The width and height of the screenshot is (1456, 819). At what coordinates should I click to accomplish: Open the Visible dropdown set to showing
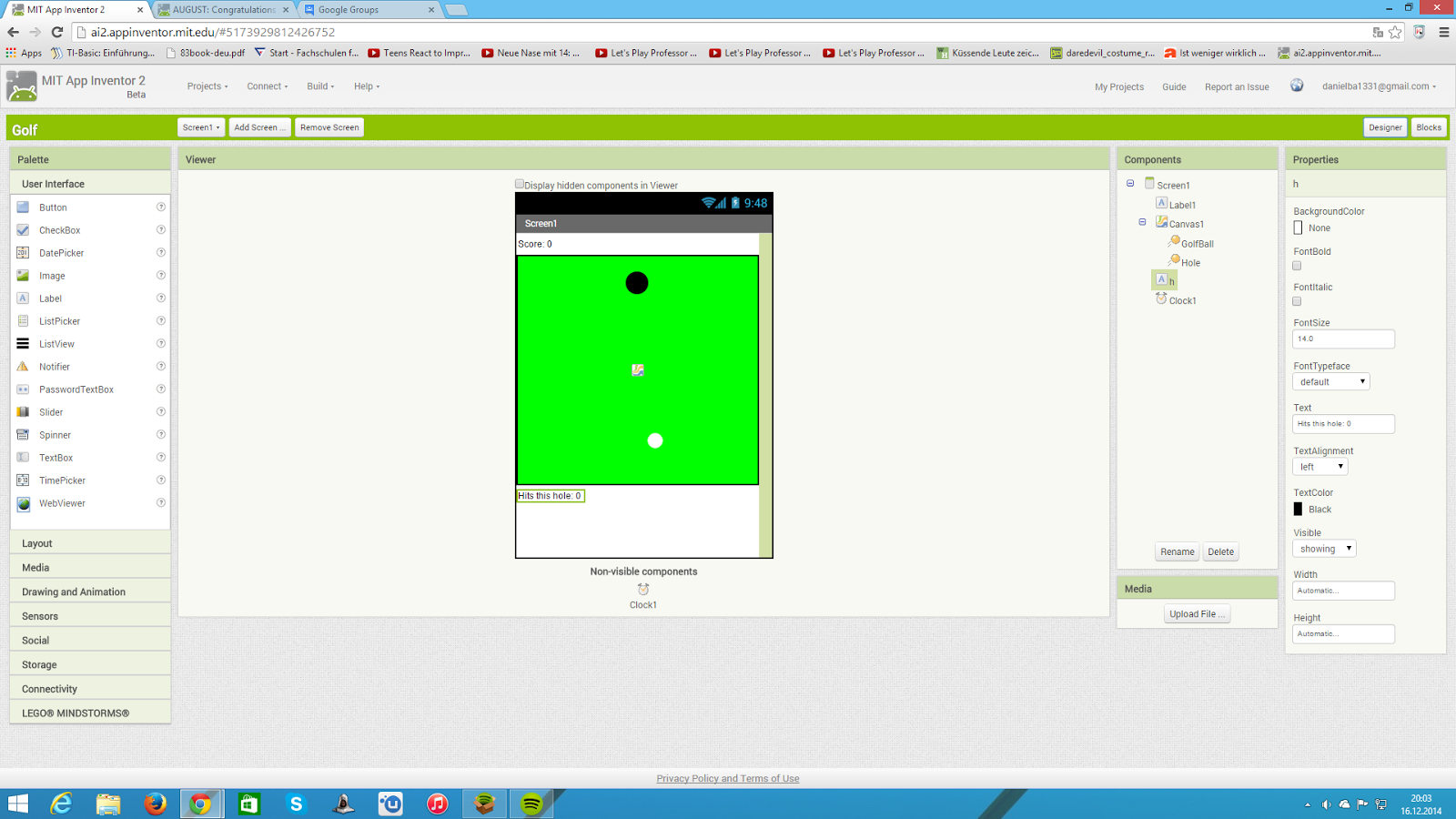click(x=1323, y=548)
